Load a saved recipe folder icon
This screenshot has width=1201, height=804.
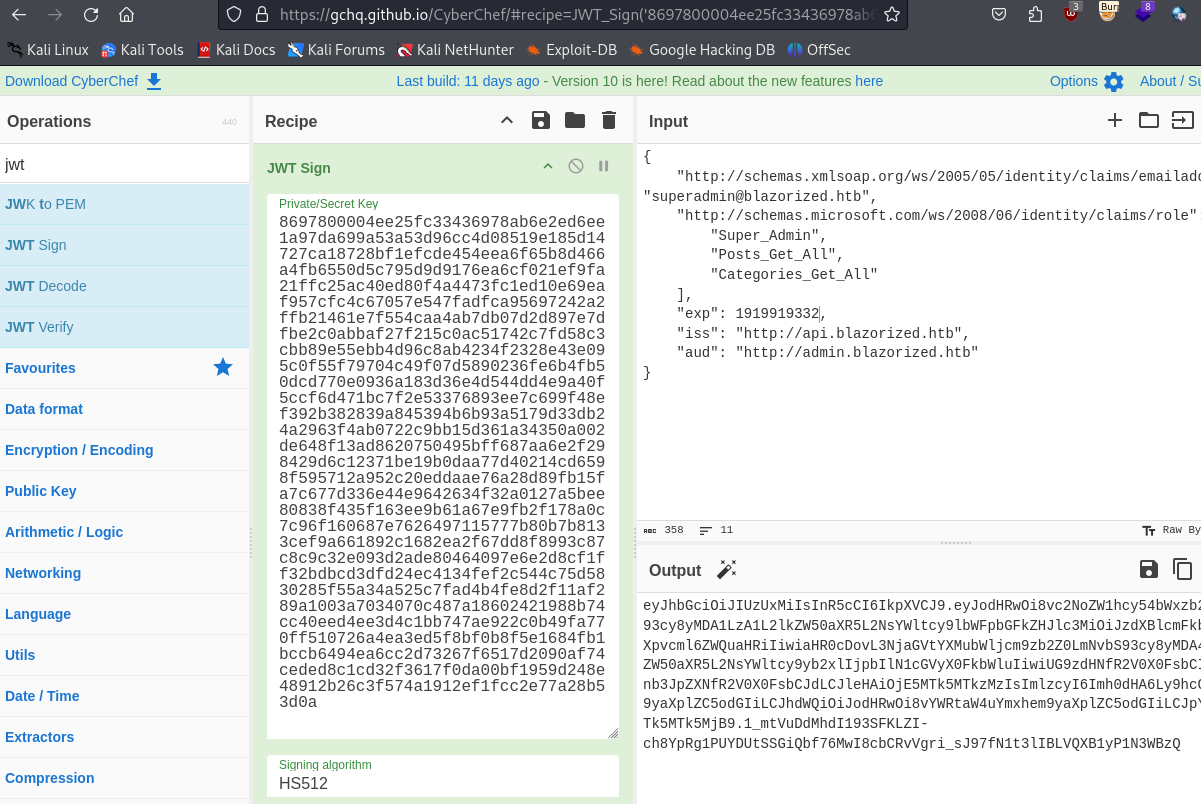575,121
